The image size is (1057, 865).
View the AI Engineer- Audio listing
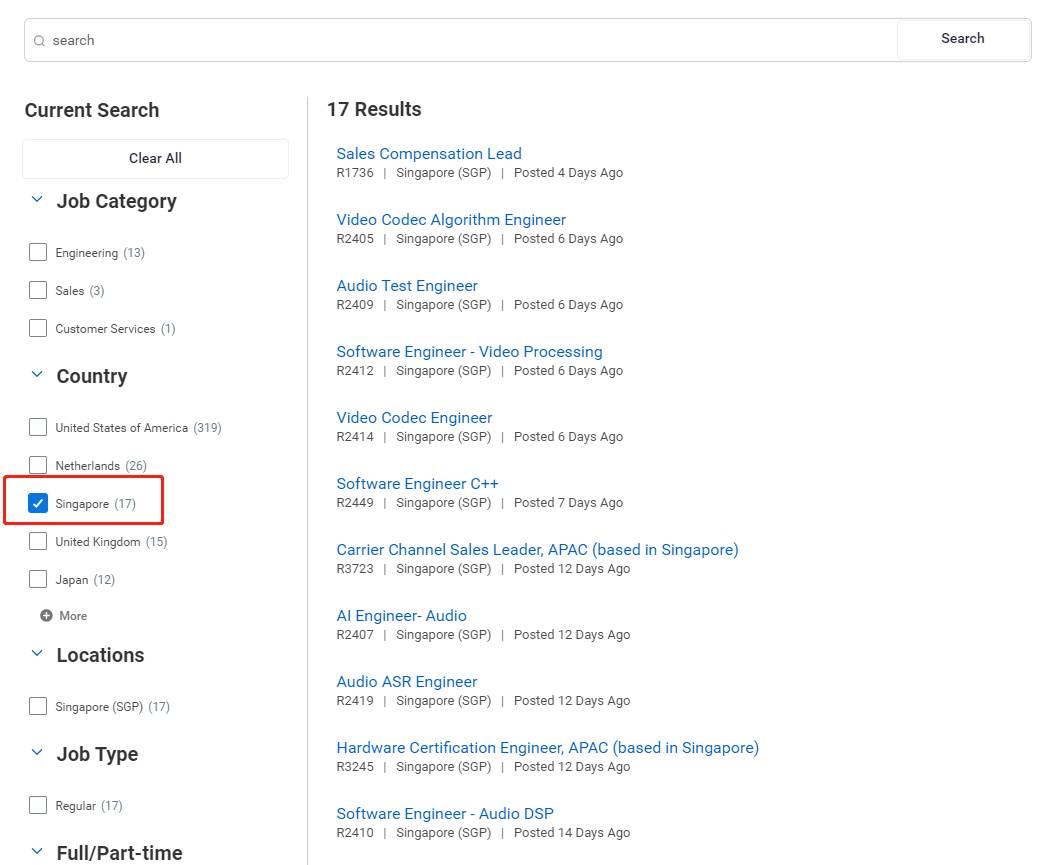(401, 616)
